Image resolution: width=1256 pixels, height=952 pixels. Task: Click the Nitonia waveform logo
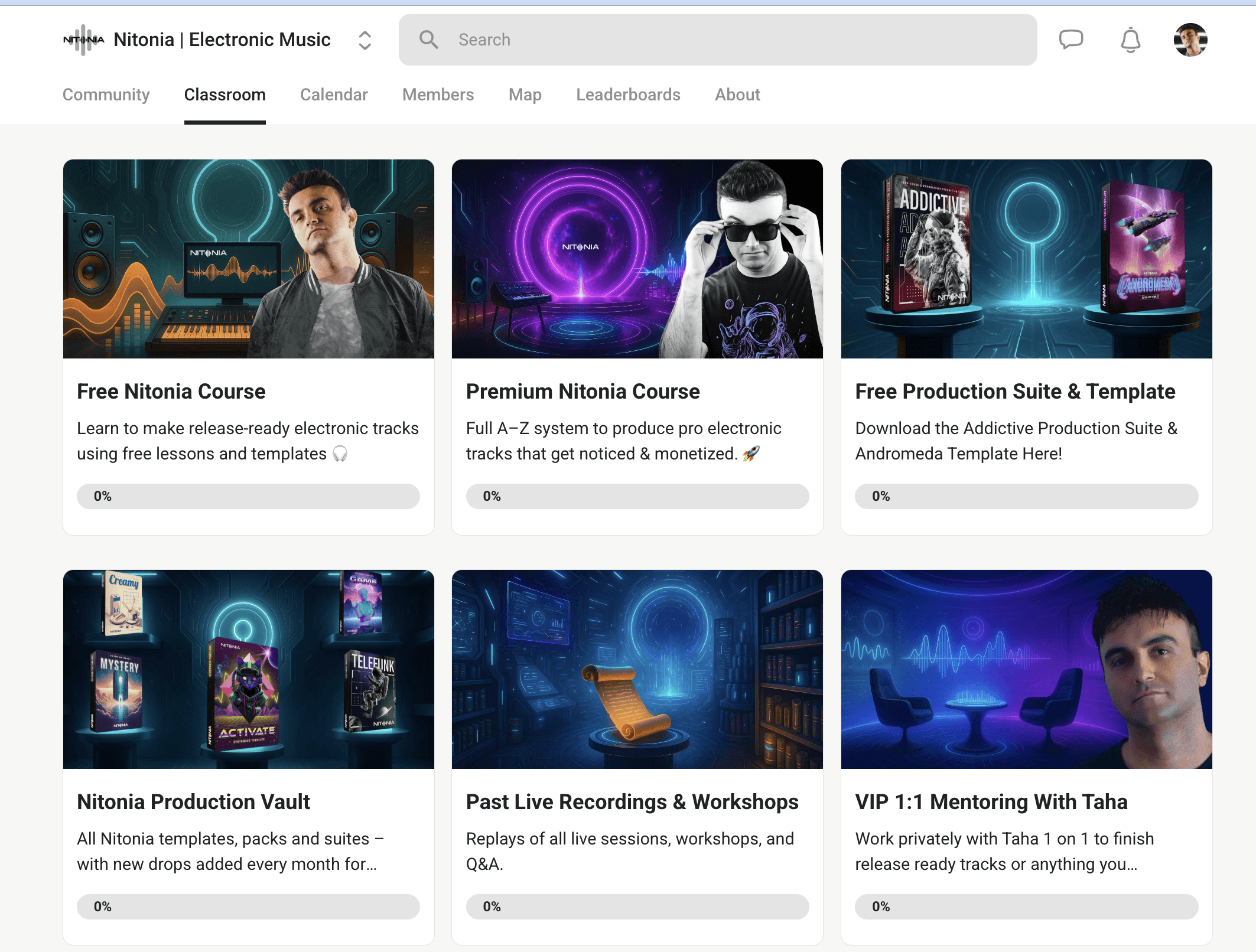(x=83, y=40)
